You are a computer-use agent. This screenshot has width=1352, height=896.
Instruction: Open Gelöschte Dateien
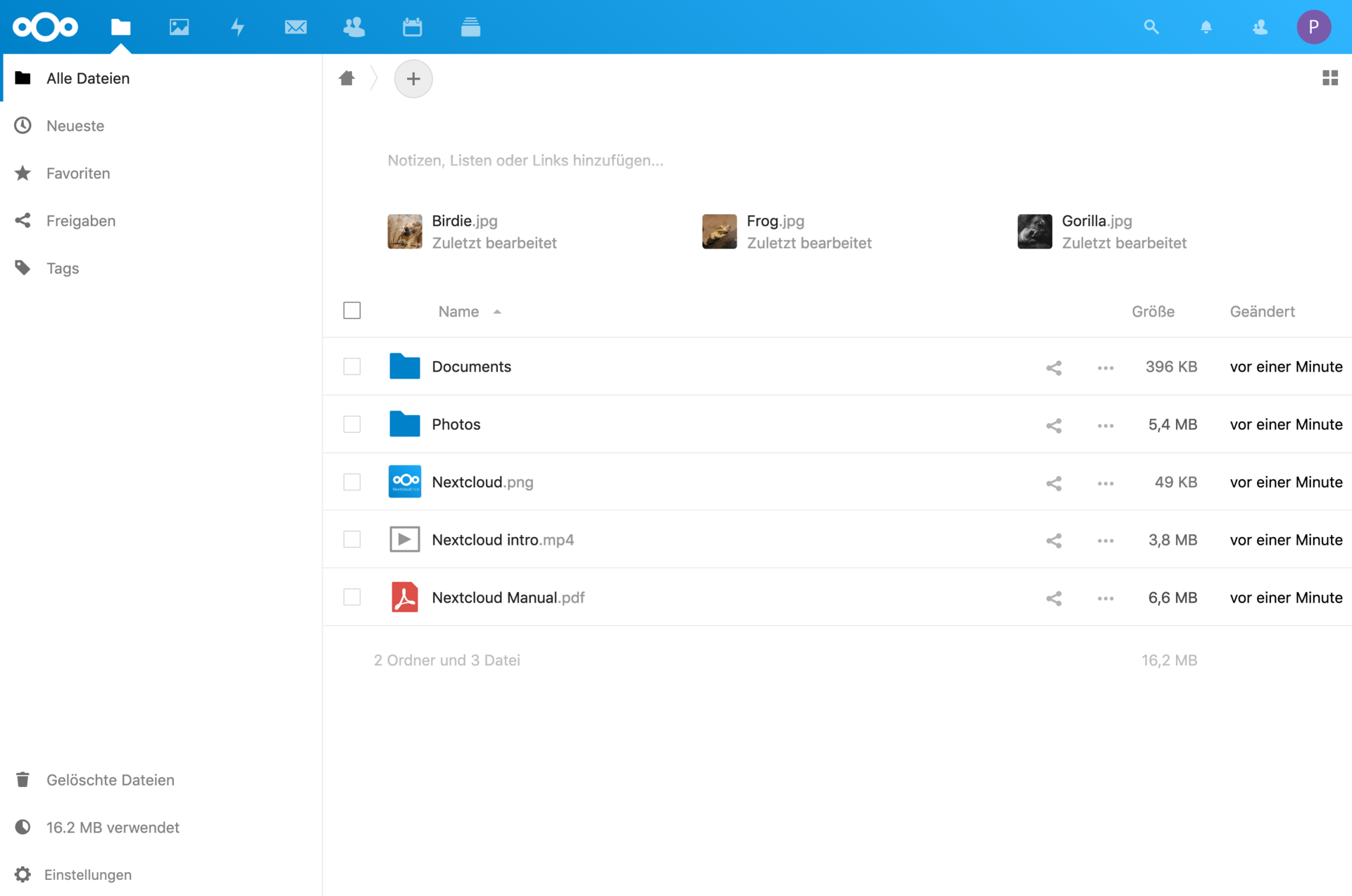[x=161, y=780]
